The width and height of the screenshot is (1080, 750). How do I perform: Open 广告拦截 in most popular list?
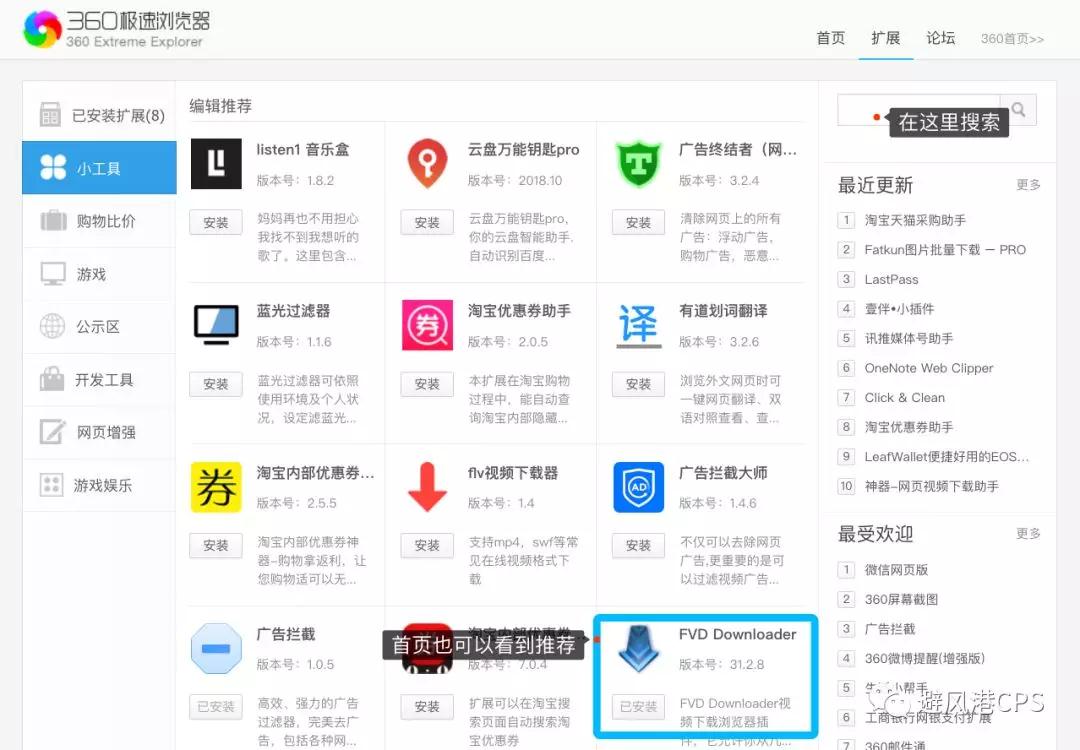tap(890, 629)
